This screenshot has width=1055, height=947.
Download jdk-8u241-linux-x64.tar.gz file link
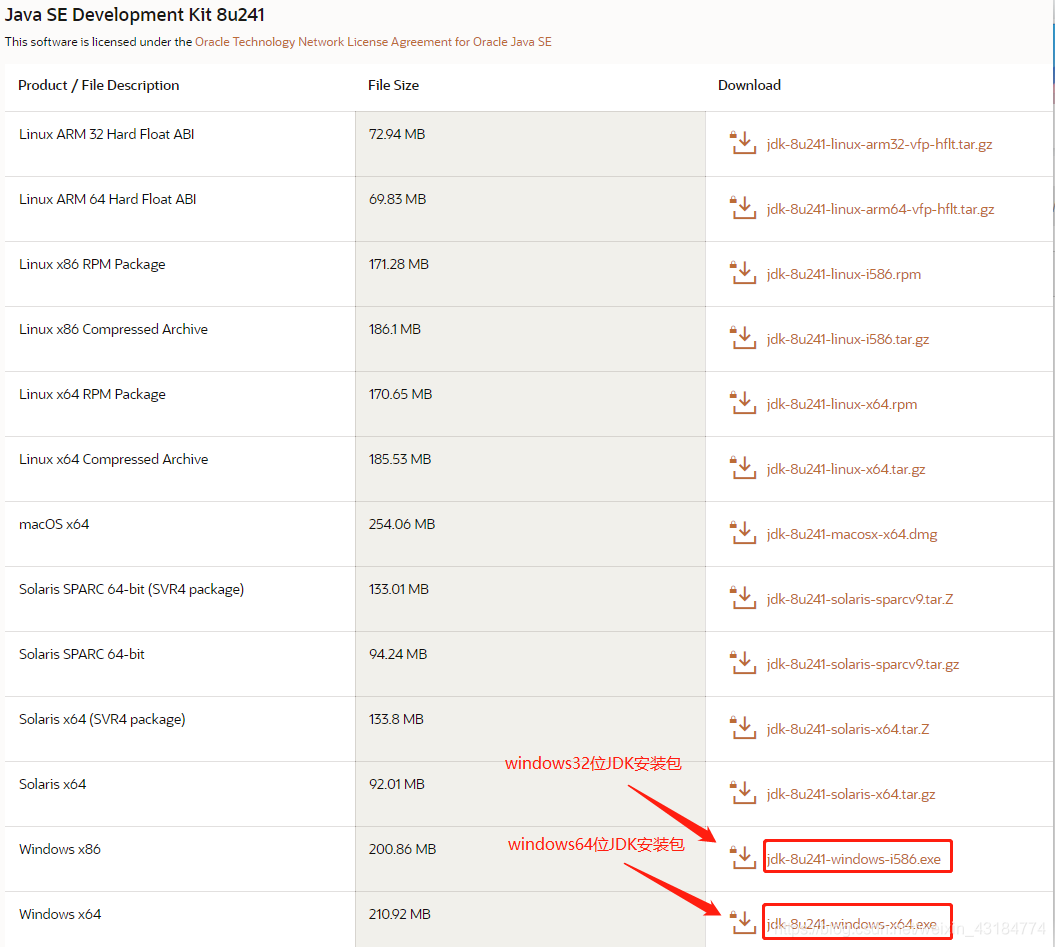(x=846, y=469)
